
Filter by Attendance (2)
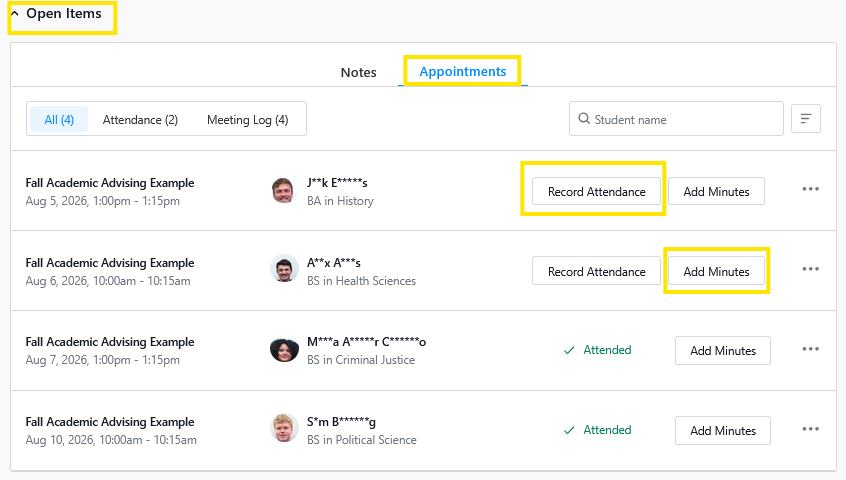[140, 119]
